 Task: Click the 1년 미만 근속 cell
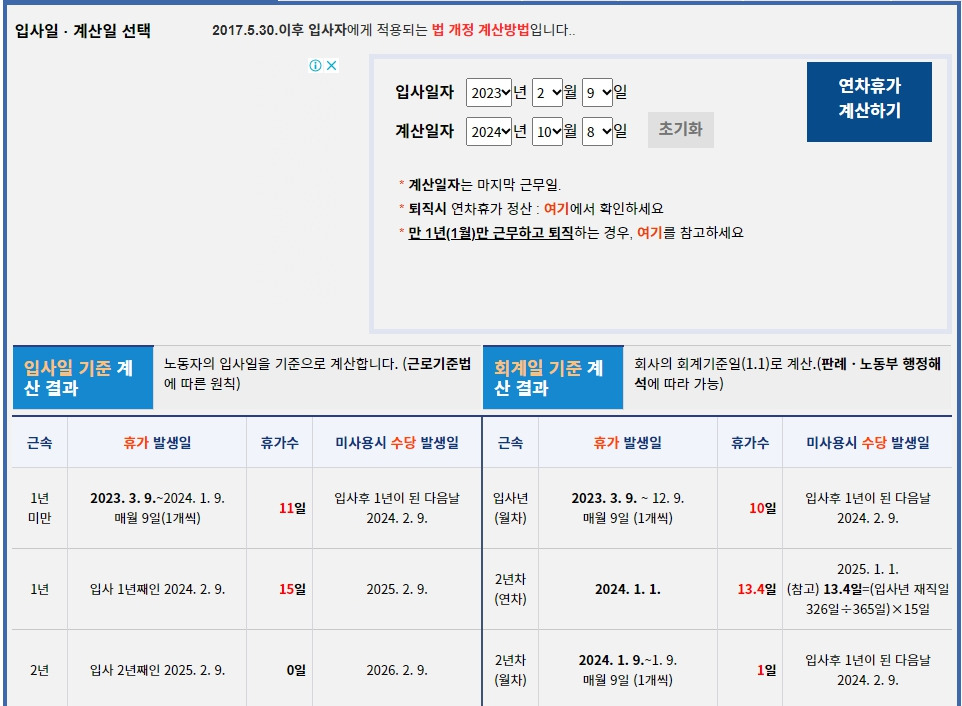39,508
